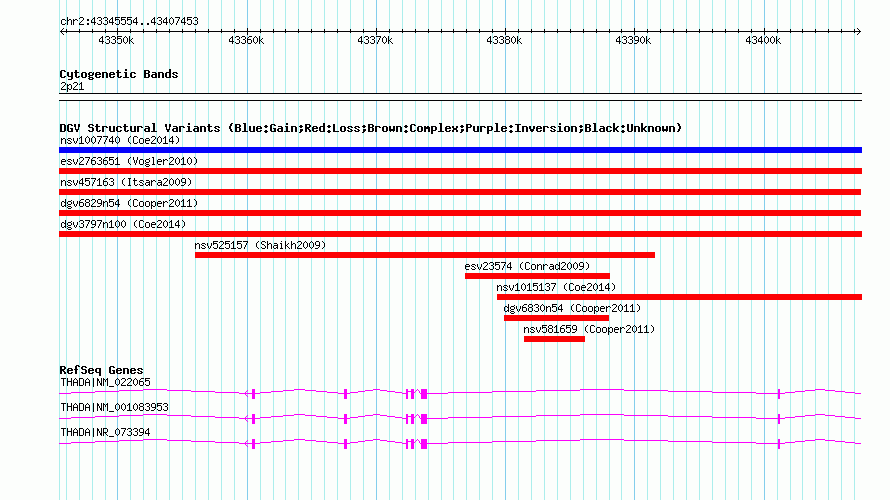This screenshot has height=500, width=890.
Task: Open the nsv525157 (Shaikh2009) label
Action: (x=261, y=245)
